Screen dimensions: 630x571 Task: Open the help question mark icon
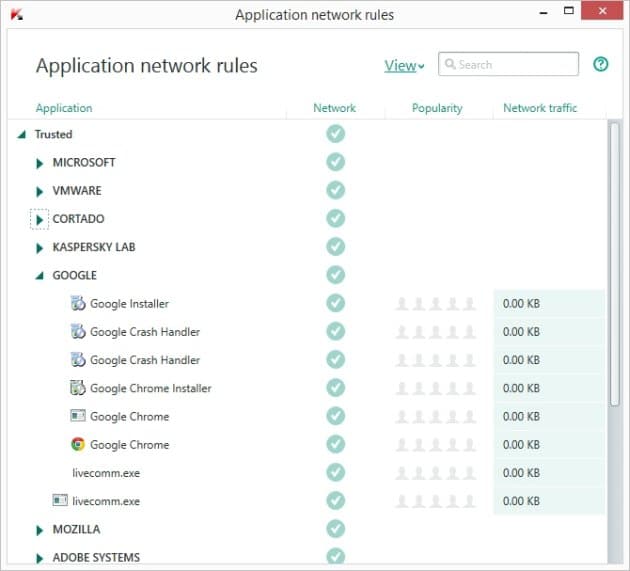click(601, 64)
